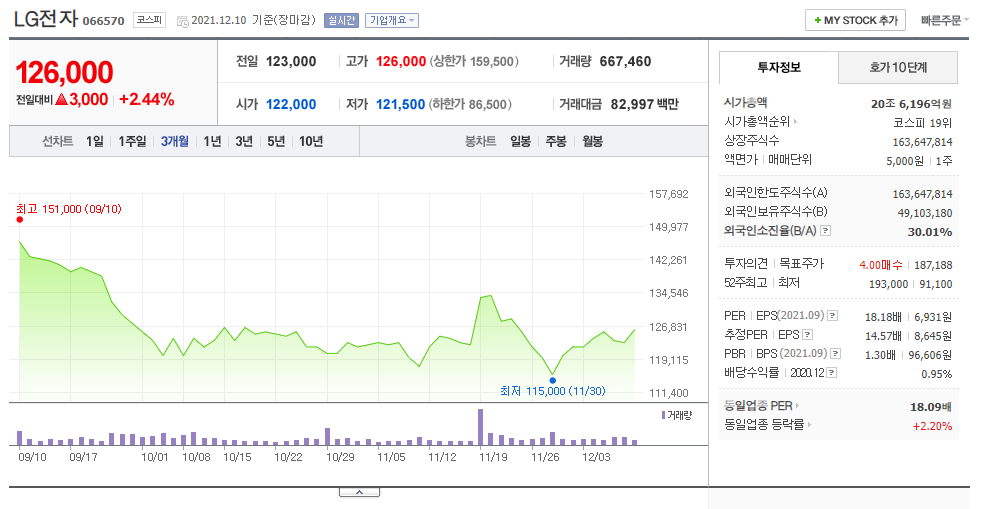Image resolution: width=989 pixels, height=509 pixels.
Task: Open the 동일업종 등락률 link
Action: (768, 425)
